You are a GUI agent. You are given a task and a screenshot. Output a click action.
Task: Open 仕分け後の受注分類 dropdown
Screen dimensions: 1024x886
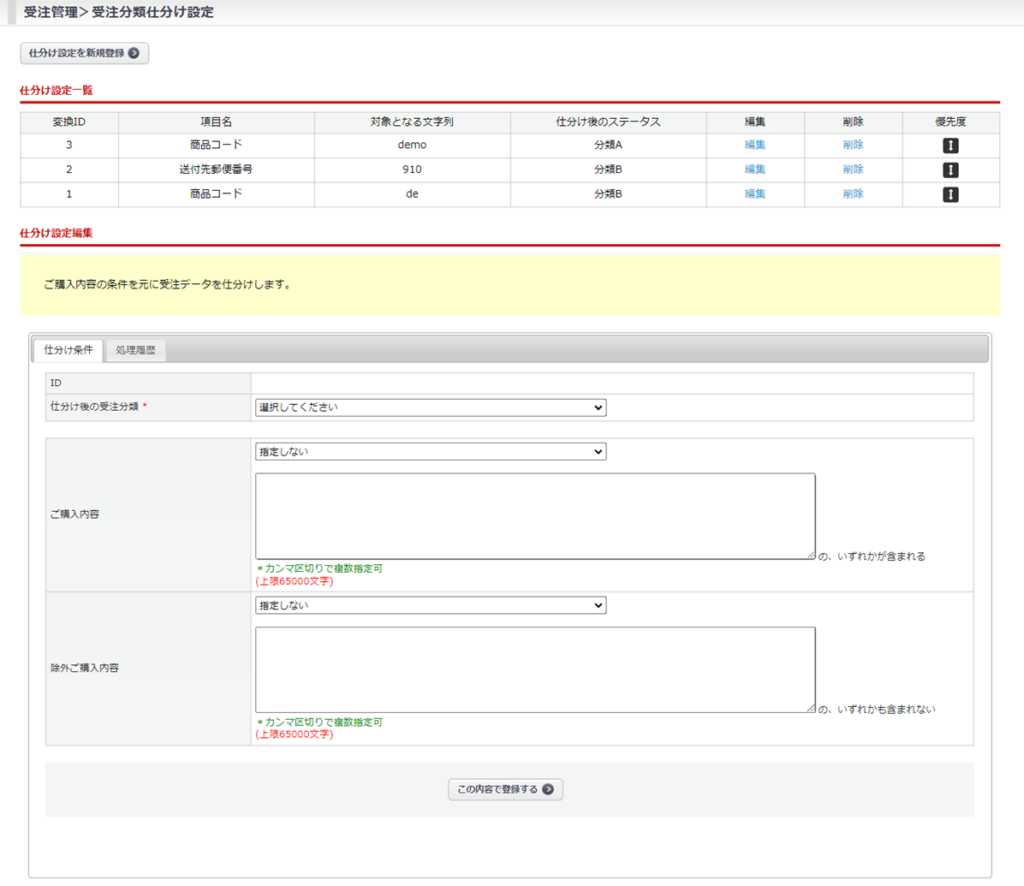[430, 408]
